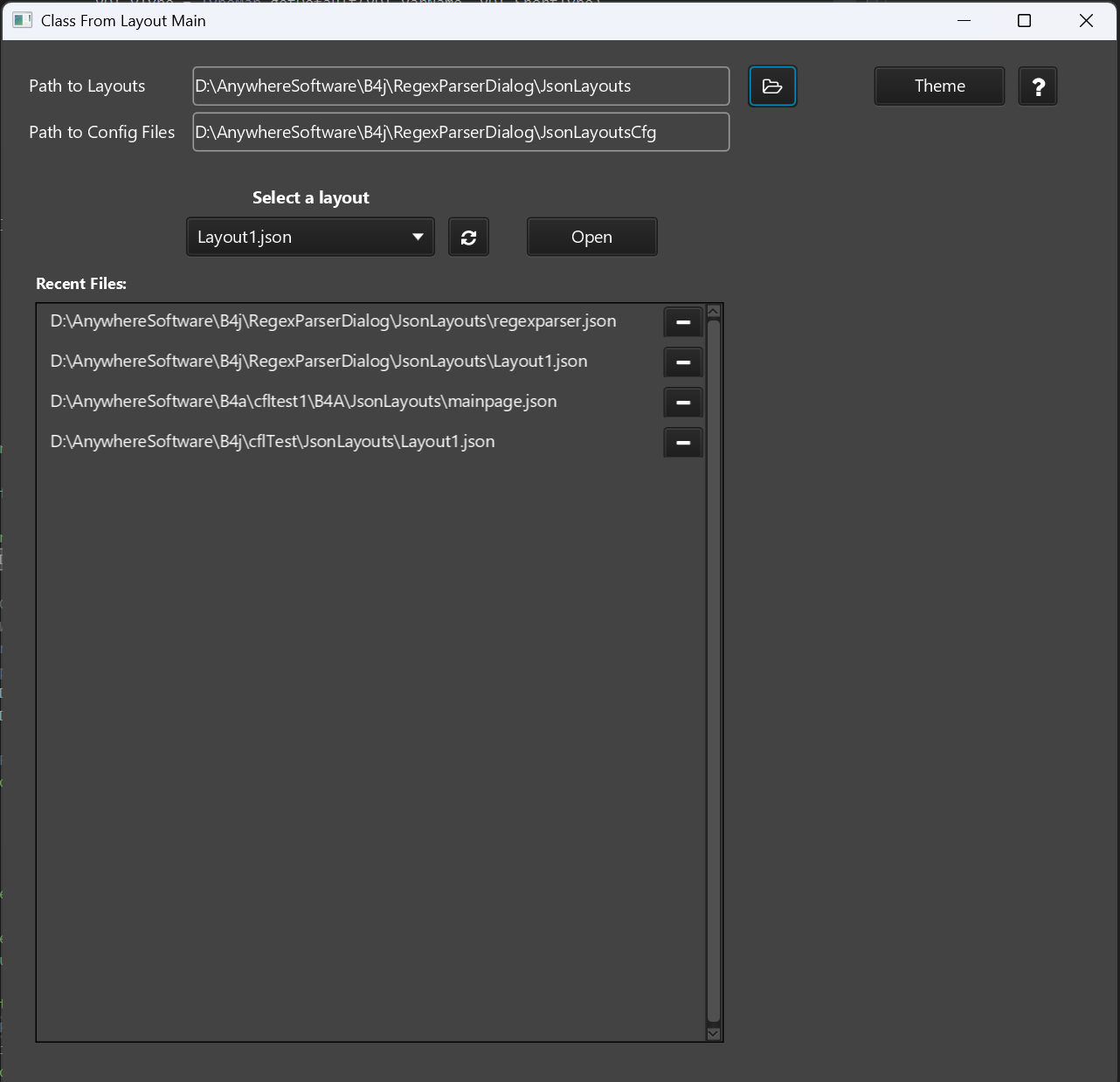Open the folder browse icon for layouts path
This screenshot has height=1082, width=1120.
[772, 86]
